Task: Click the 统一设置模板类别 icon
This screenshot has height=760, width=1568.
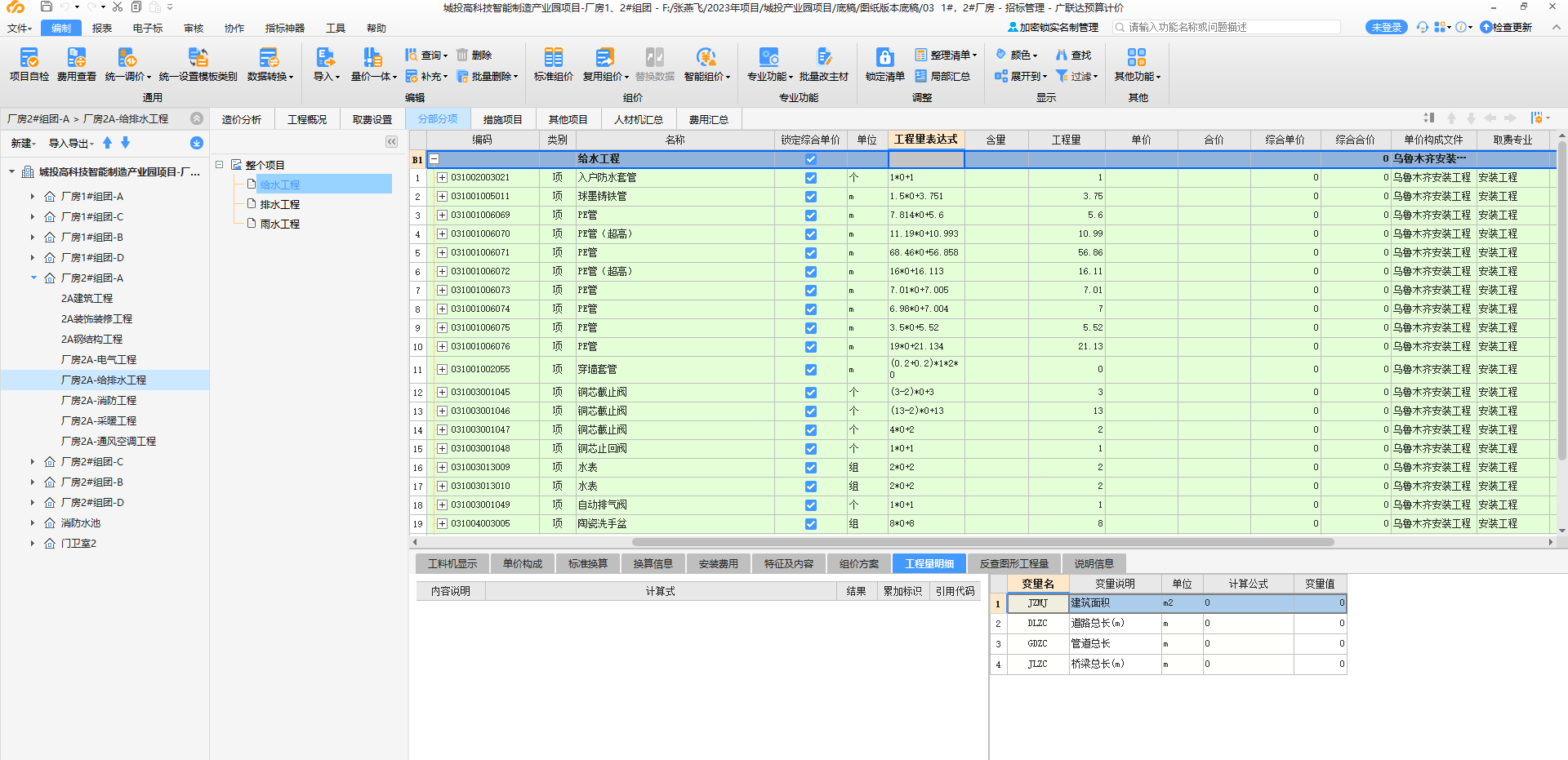Action: point(198,58)
